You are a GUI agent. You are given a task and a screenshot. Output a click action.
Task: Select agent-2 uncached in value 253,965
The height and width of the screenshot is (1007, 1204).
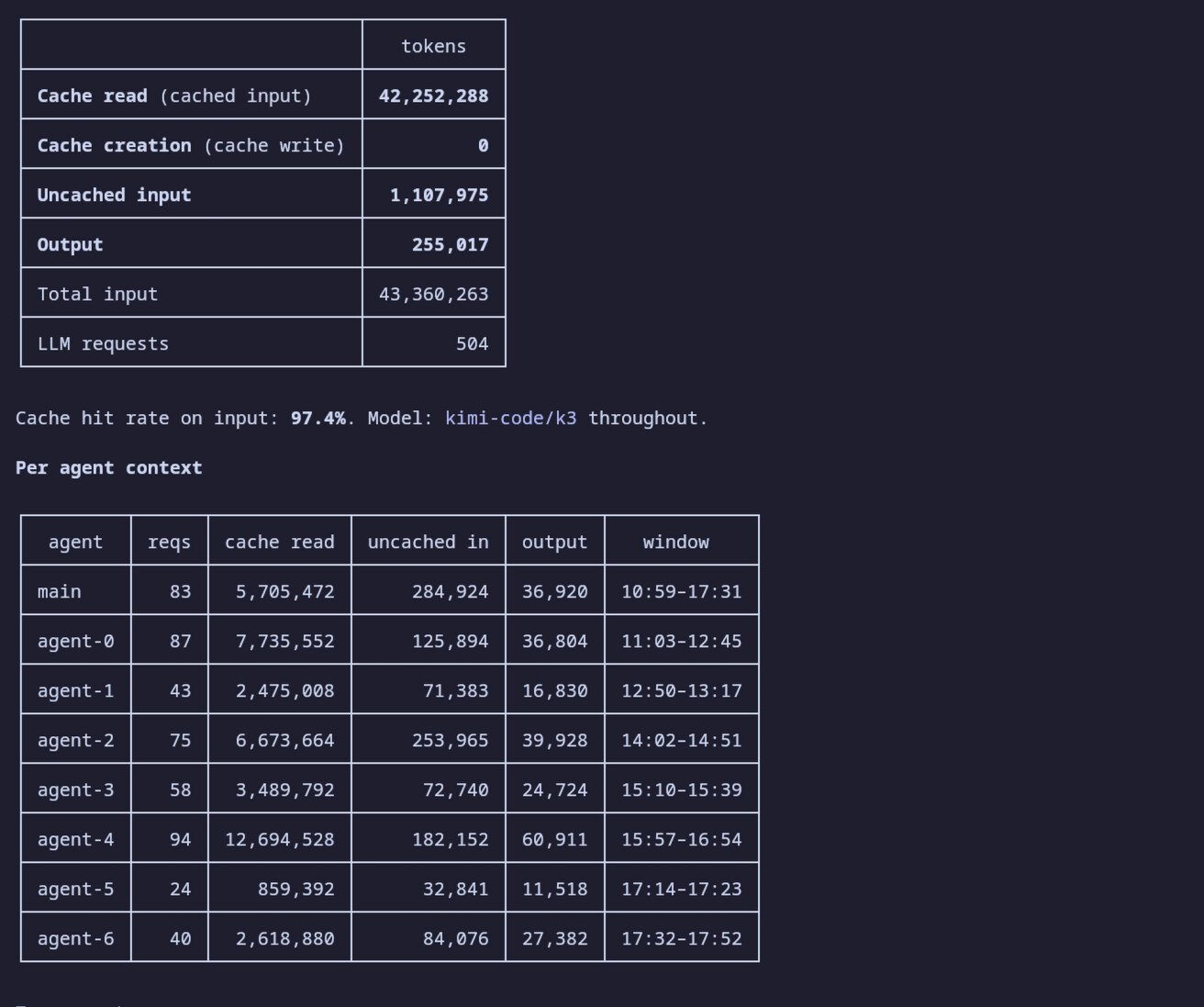[450, 740]
